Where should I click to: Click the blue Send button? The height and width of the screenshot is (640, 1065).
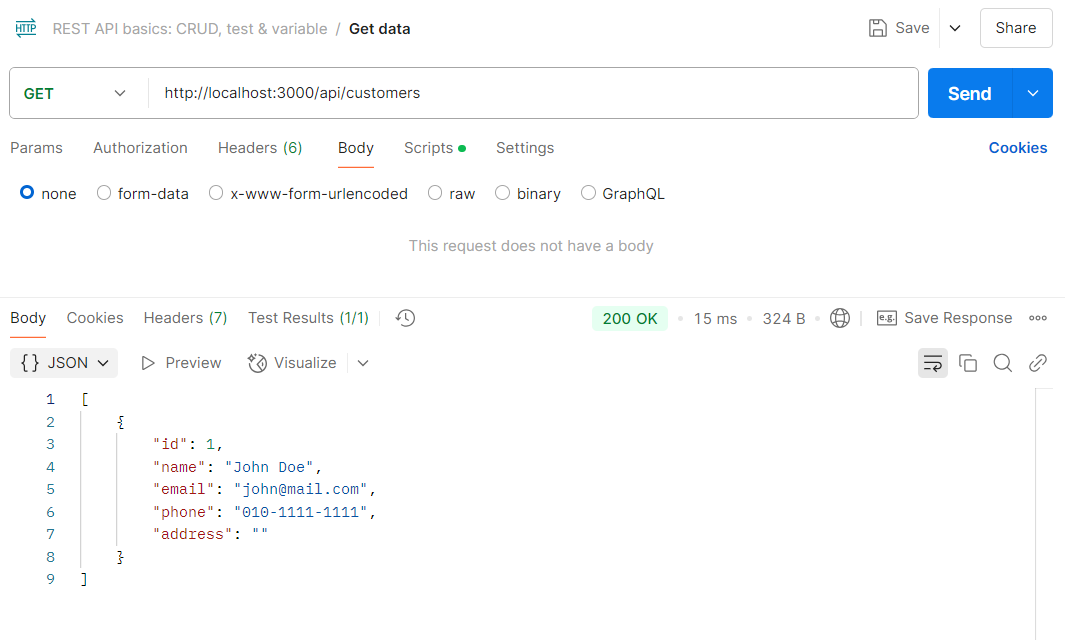(970, 93)
